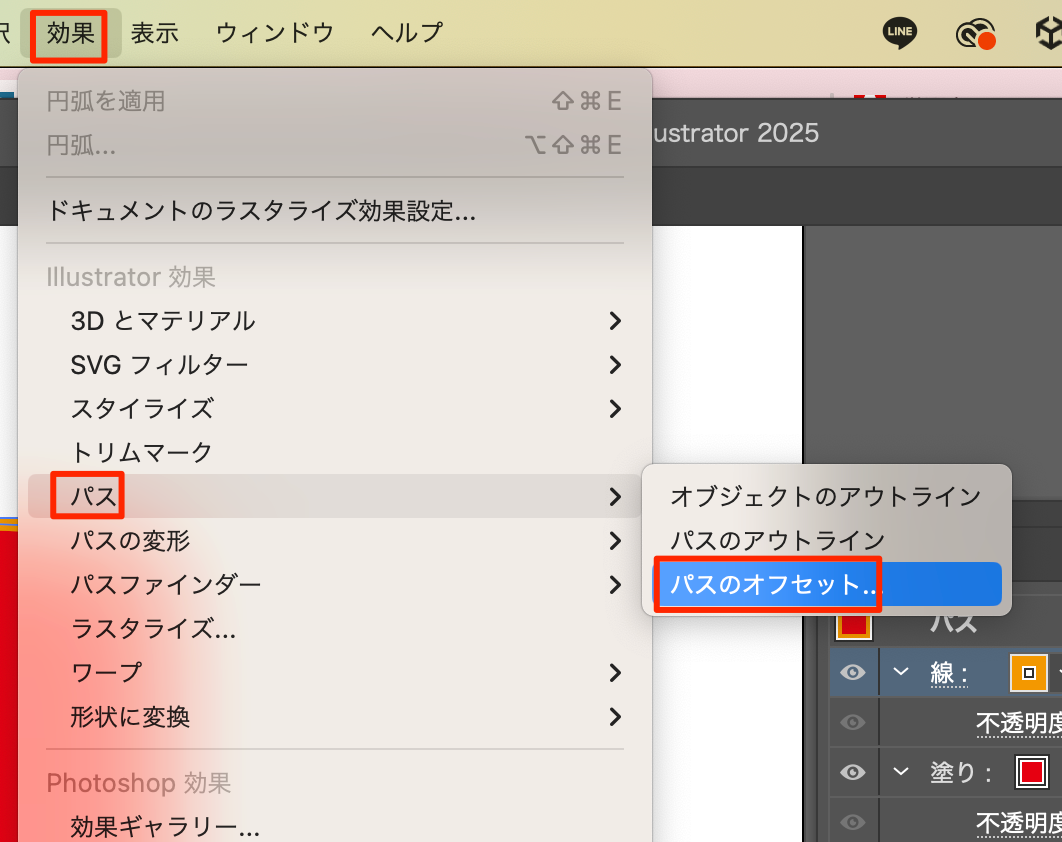Open 効果ギャラリー from Photoshop effects
Viewport: 1062px width, 842px height.
pyautogui.click(x=165, y=827)
